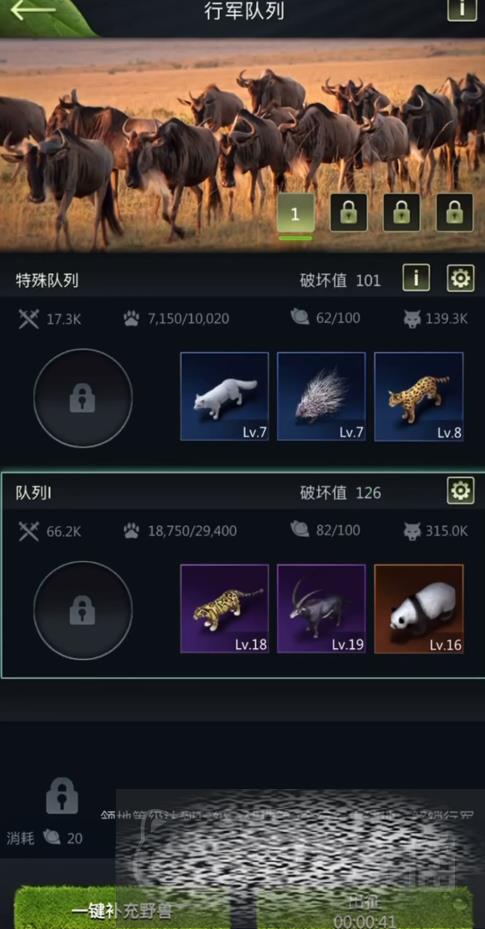The image size is (485, 929).
Task: Tap the second locked march slot
Action: 349,213
